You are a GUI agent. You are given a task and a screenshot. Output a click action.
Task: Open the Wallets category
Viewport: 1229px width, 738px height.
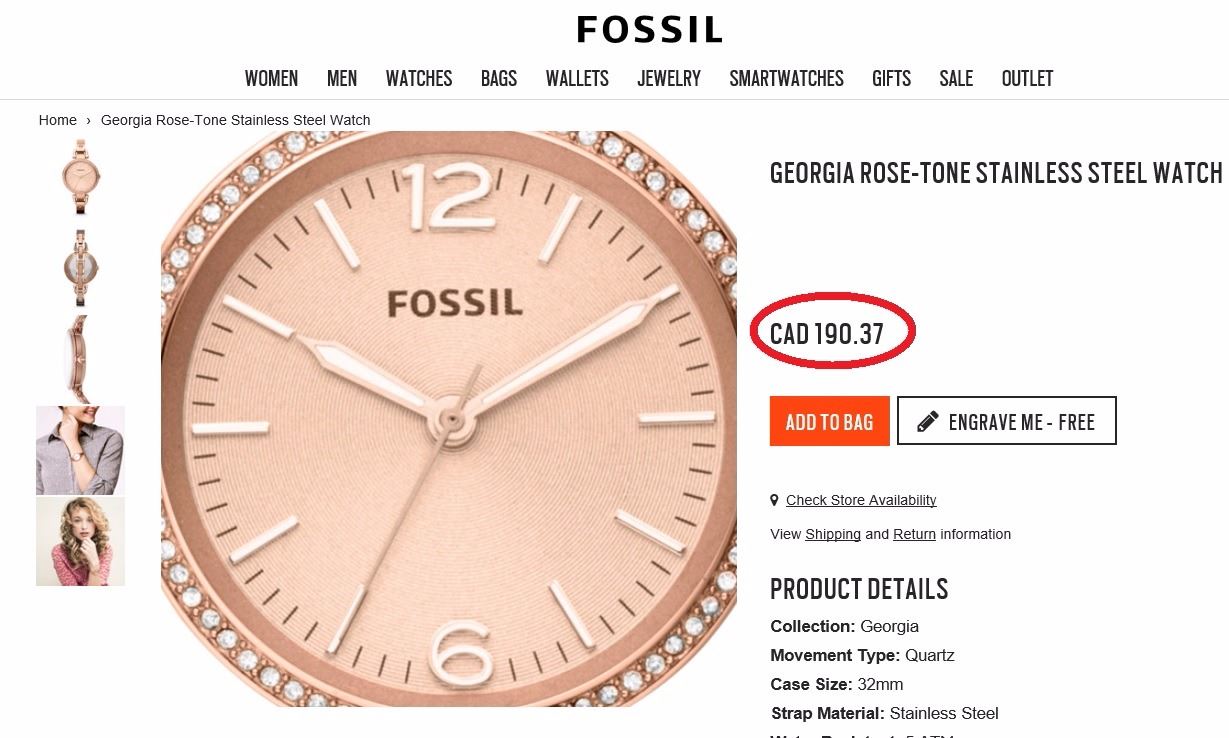tap(577, 78)
